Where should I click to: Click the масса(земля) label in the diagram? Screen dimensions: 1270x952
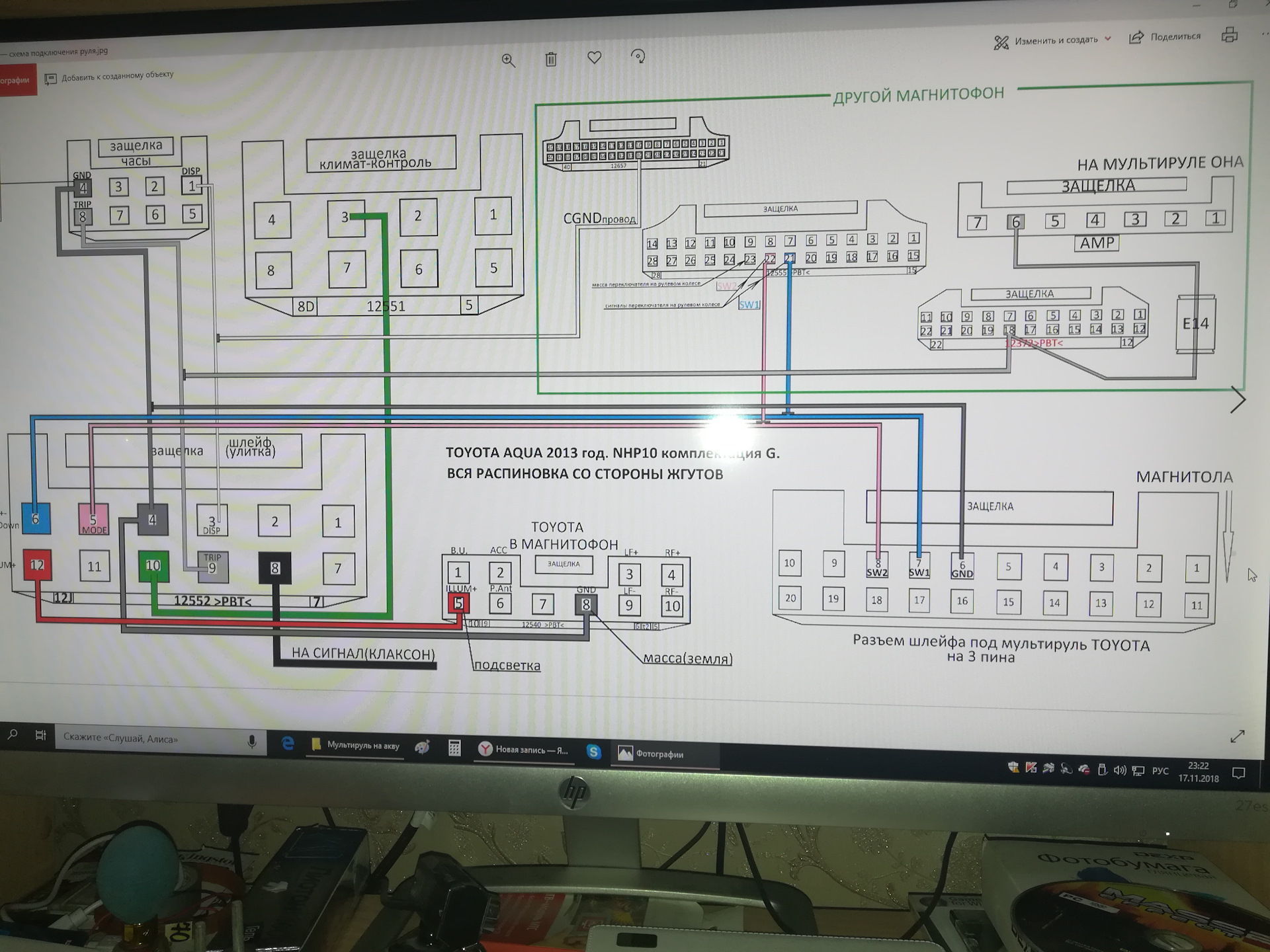(x=688, y=659)
